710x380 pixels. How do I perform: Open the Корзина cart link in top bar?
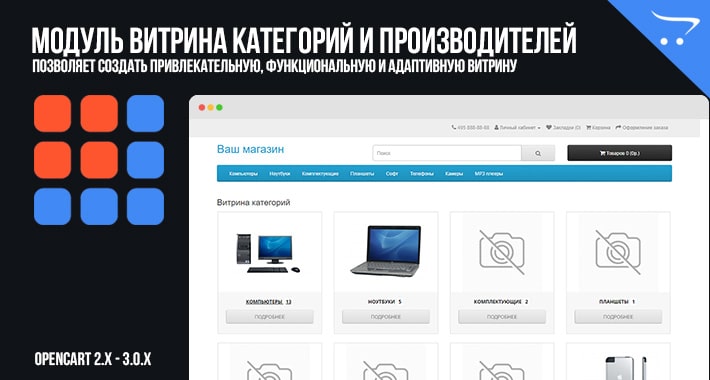[x=598, y=128]
